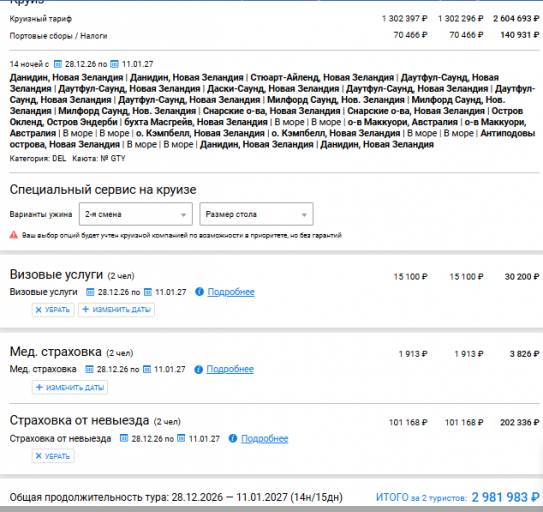Click the cruise tariff total '2 604 693 ₽'
The height and width of the screenshot is (512, 543).
516,18
